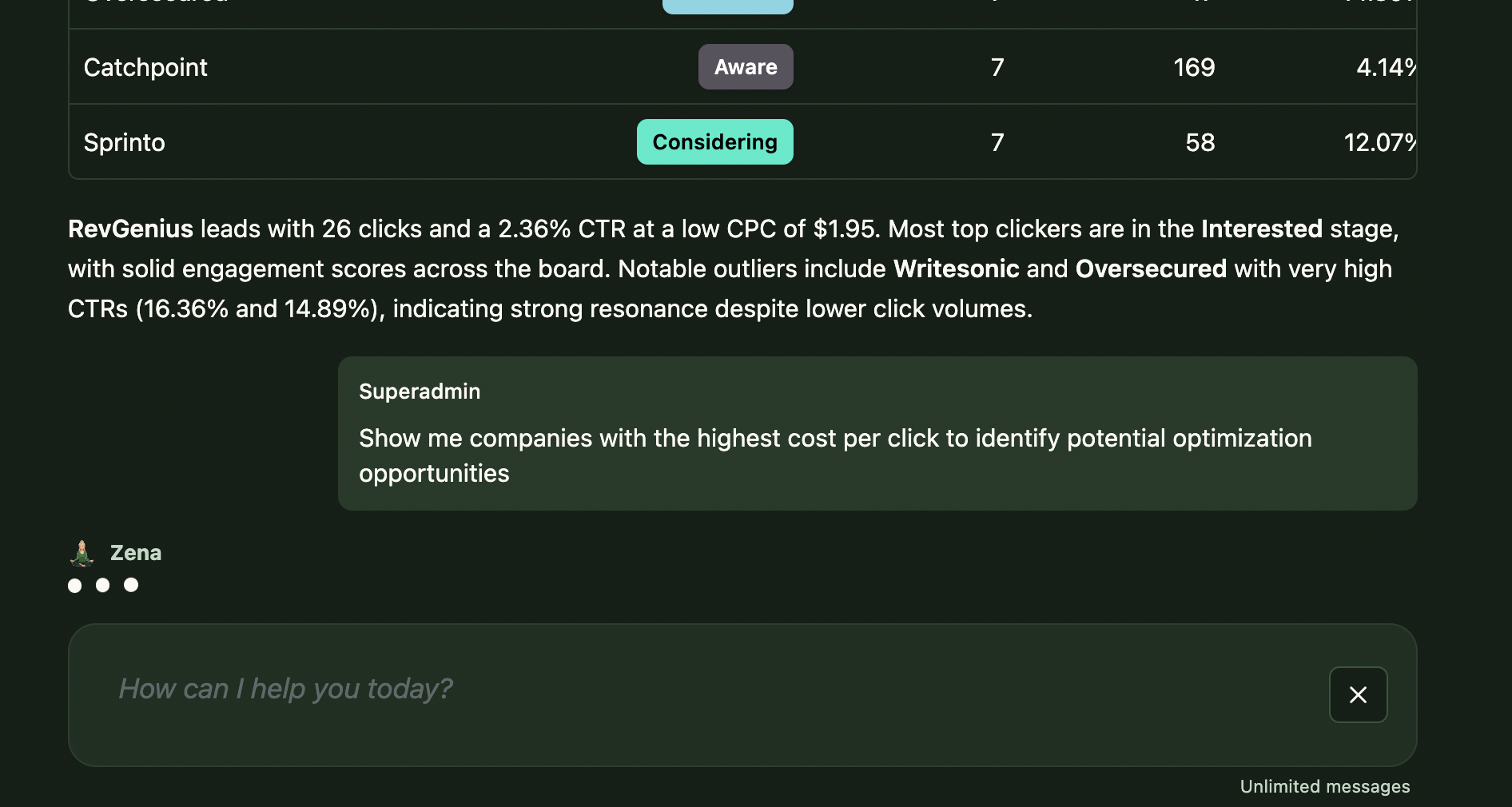This screenshot has height=807, width=1512.
Task: Click the X button in the chat box
Action: click(1358, 694)
